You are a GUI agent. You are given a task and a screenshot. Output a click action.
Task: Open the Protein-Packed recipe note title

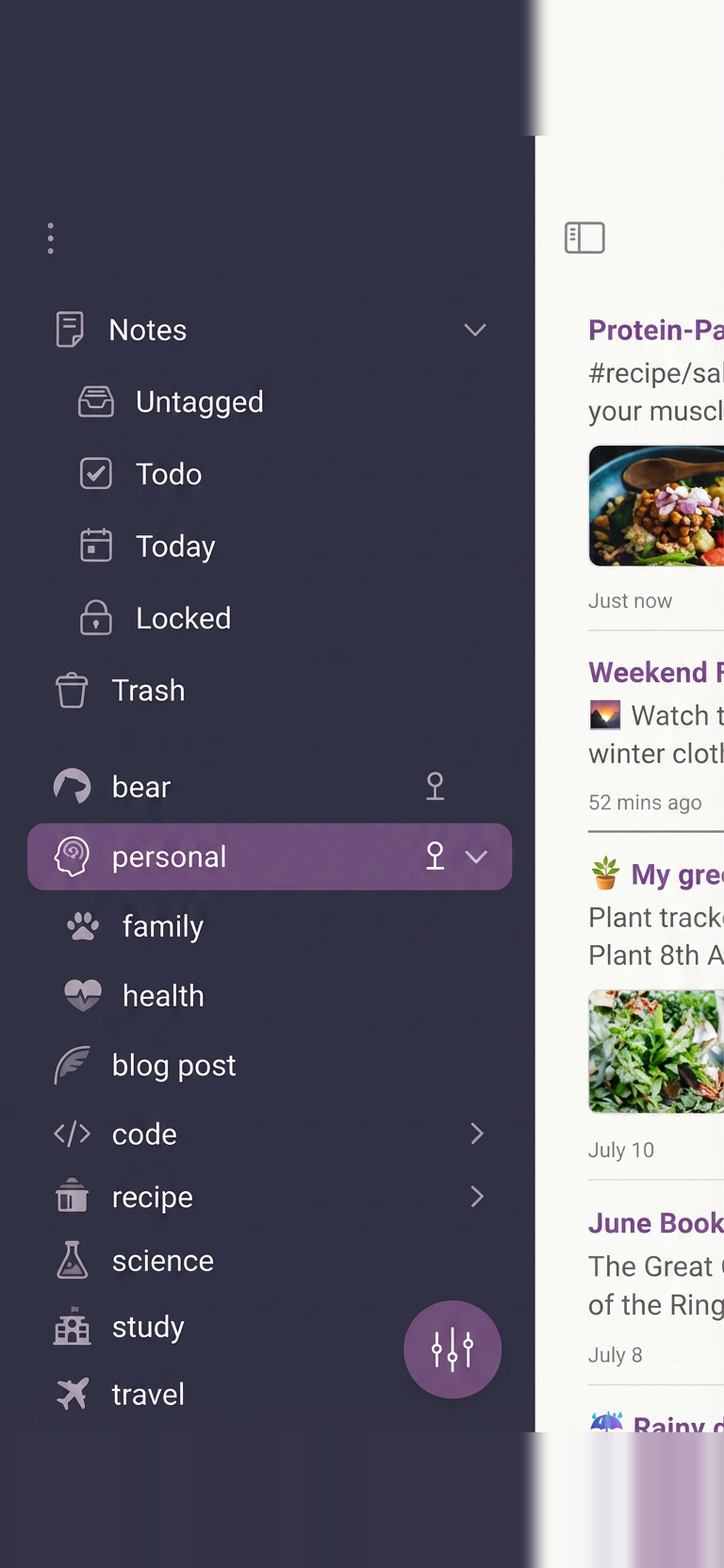[x=655, y=330]
